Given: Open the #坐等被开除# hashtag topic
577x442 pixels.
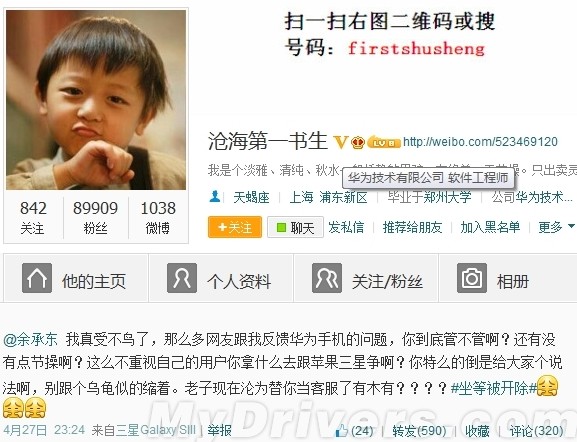Looking at the screenshot, I should coord(493,388).
